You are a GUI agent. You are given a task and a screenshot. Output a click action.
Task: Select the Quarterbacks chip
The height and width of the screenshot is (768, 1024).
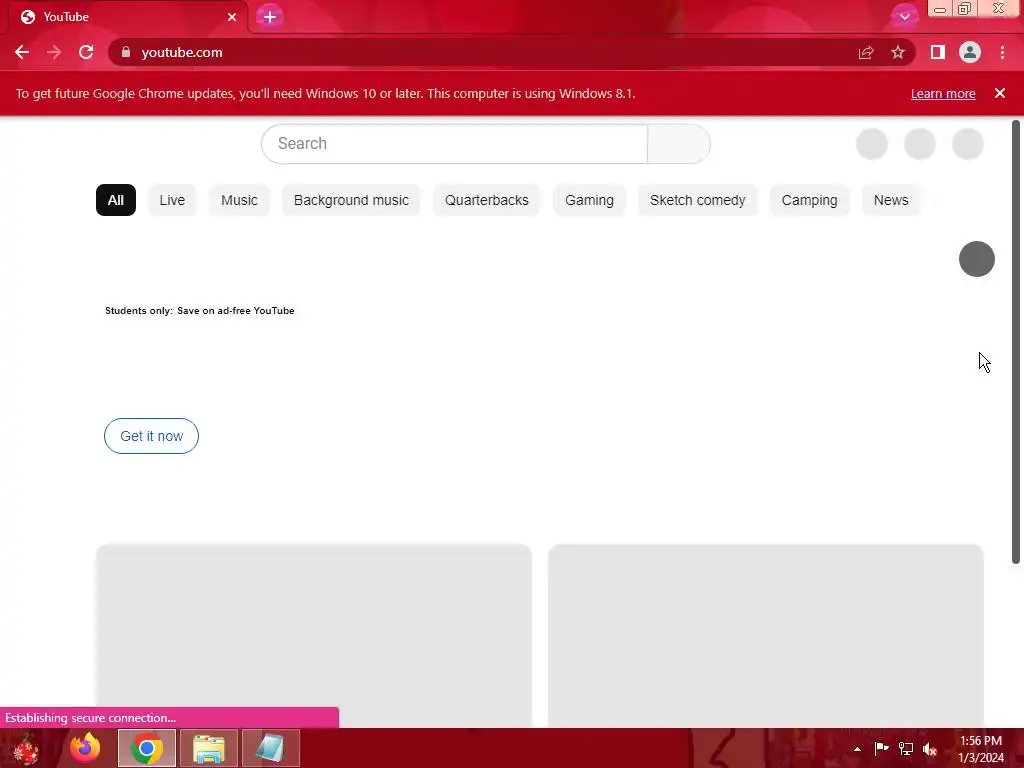pyautogui.click(x=487, y=200)
